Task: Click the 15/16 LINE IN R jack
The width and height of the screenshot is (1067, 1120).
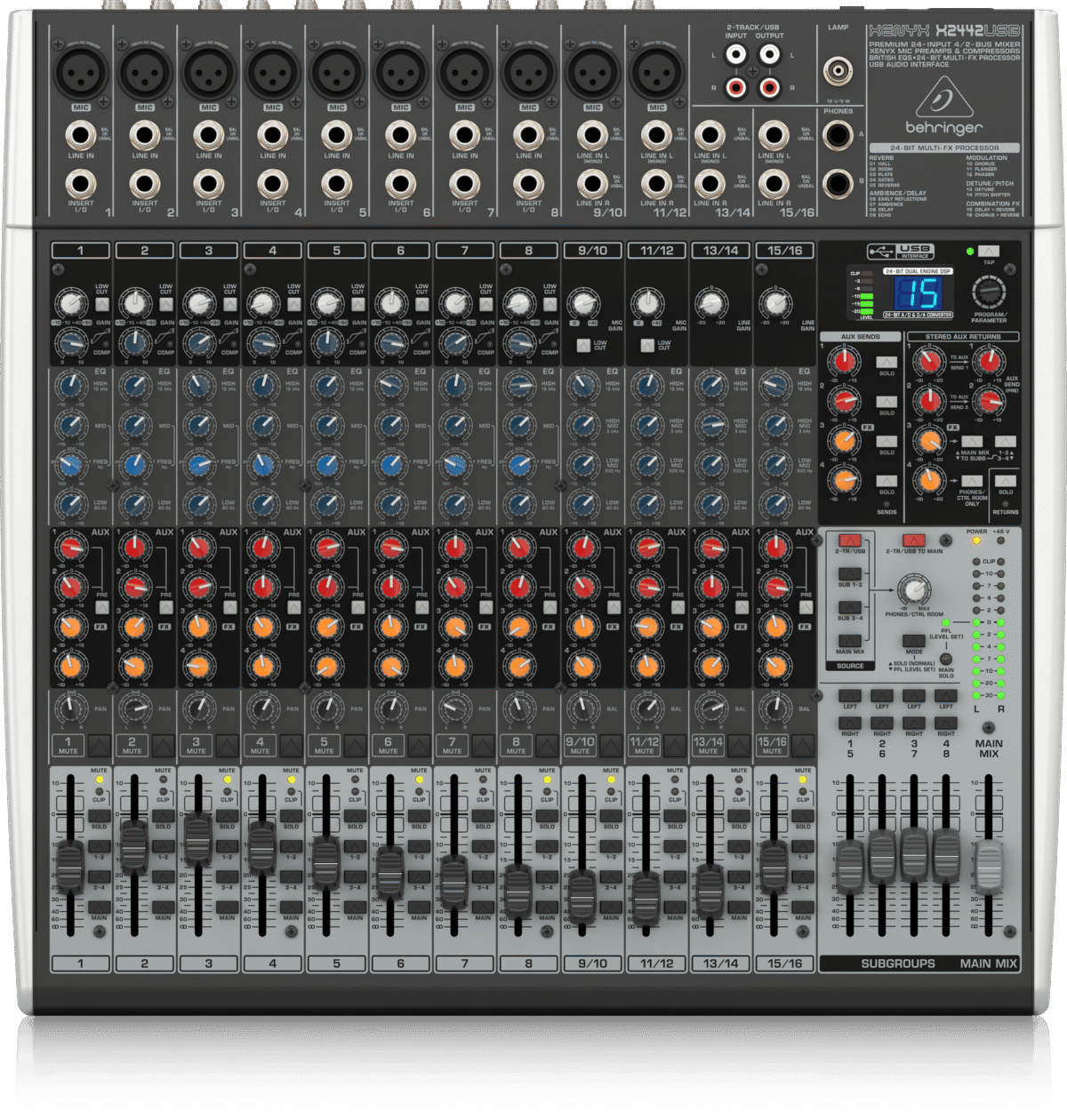Action: click(773, 184)
